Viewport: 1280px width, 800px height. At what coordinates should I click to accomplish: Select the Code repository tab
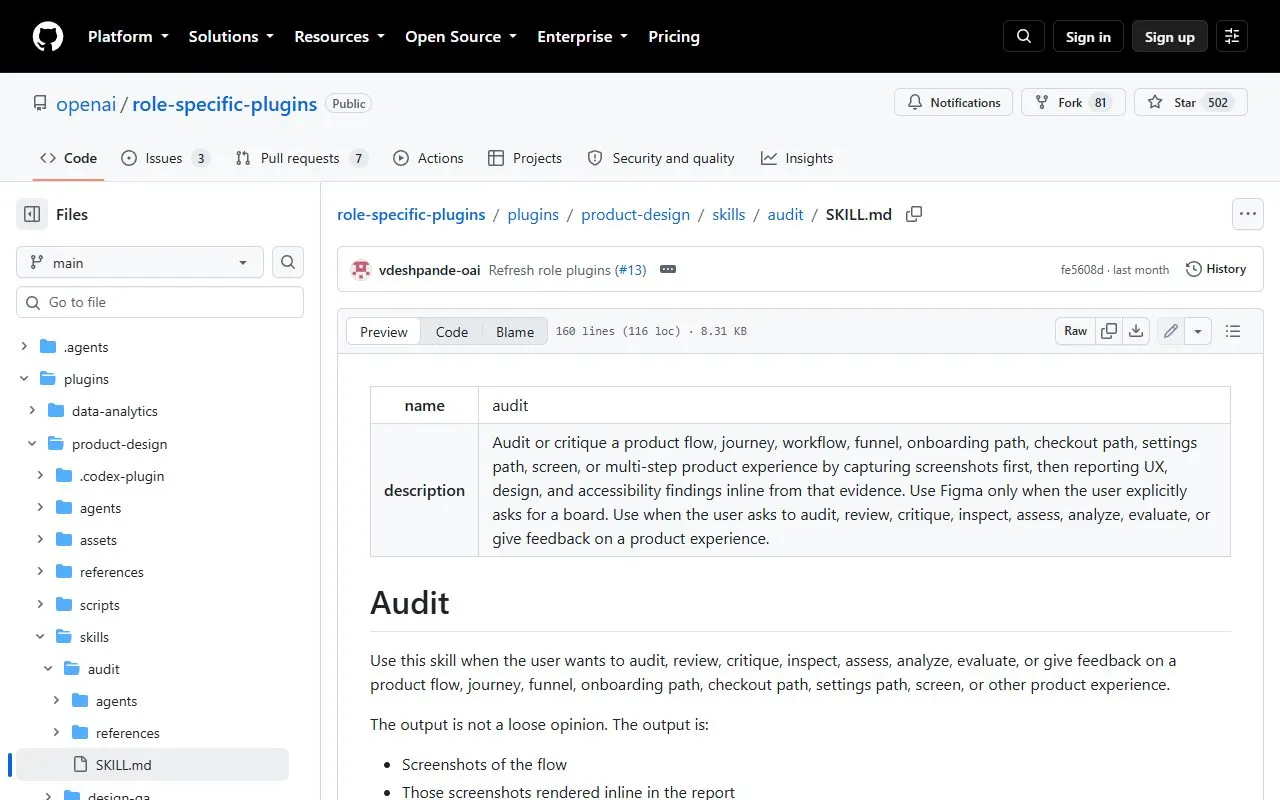[x=68, y=158]
